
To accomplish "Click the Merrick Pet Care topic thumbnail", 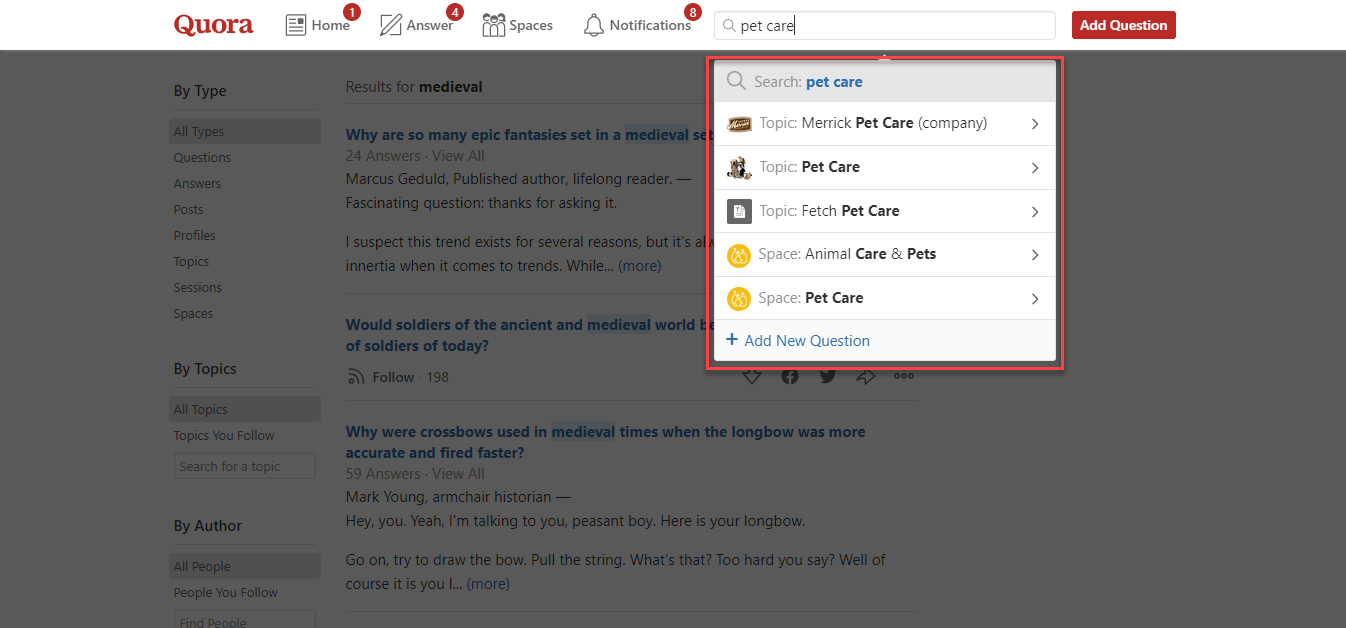I will coord(739,124).
